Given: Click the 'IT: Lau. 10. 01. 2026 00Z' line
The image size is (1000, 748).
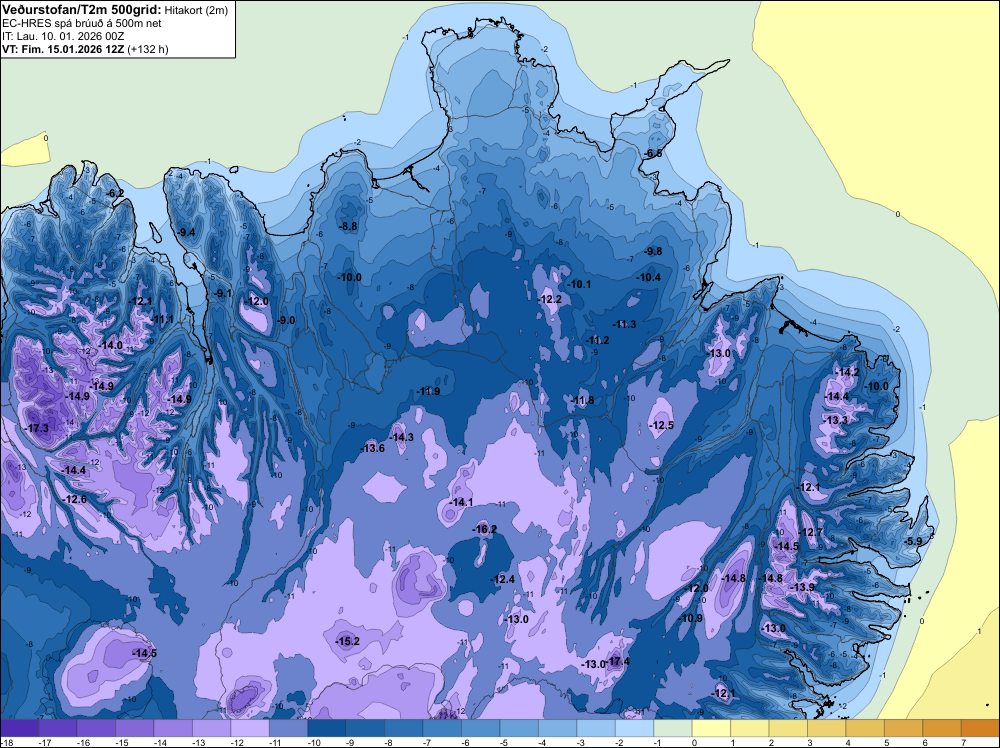Looking at the screenshot, I should 63,36.
